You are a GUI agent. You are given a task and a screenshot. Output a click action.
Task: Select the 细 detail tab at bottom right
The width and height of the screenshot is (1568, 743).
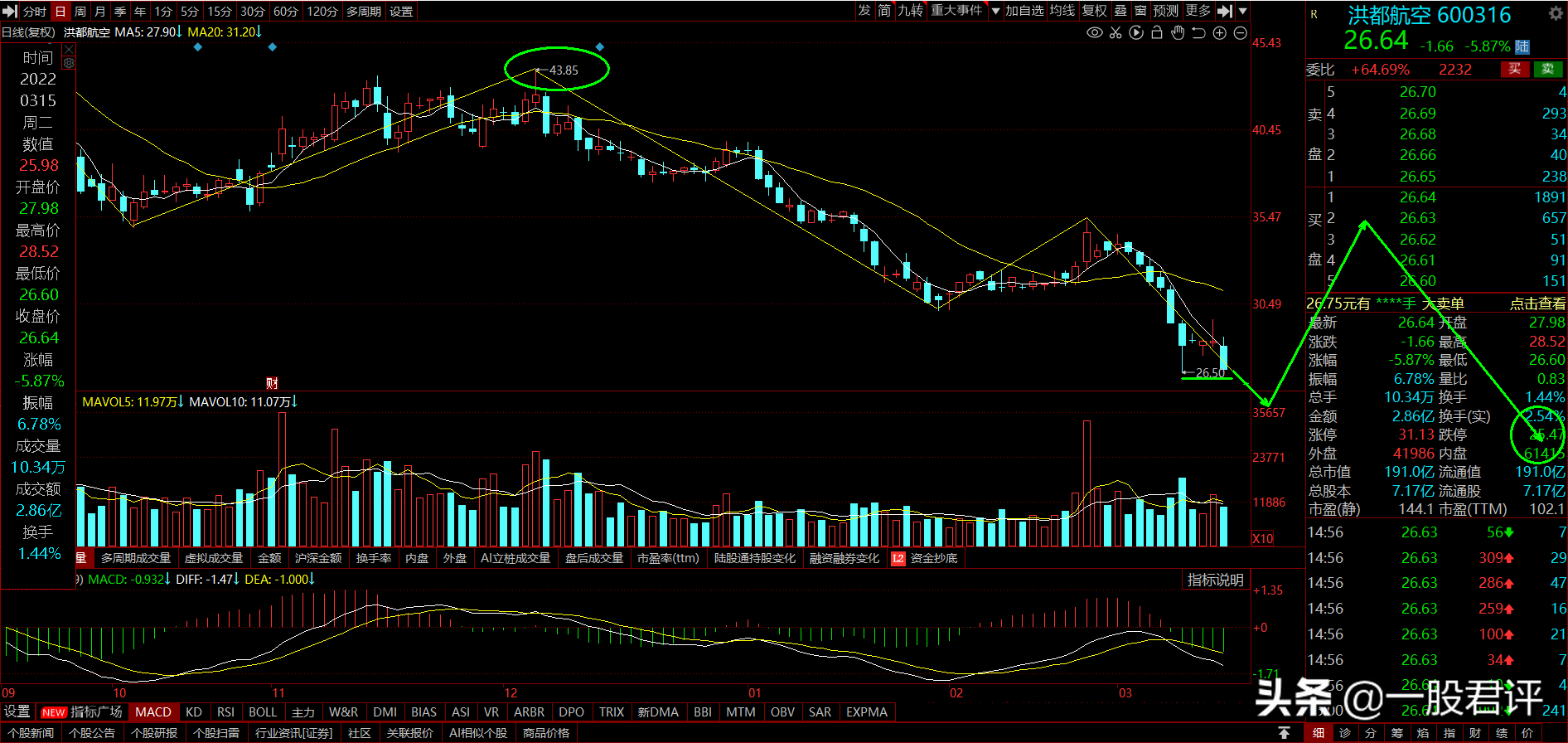click(x=1319, y=733)
